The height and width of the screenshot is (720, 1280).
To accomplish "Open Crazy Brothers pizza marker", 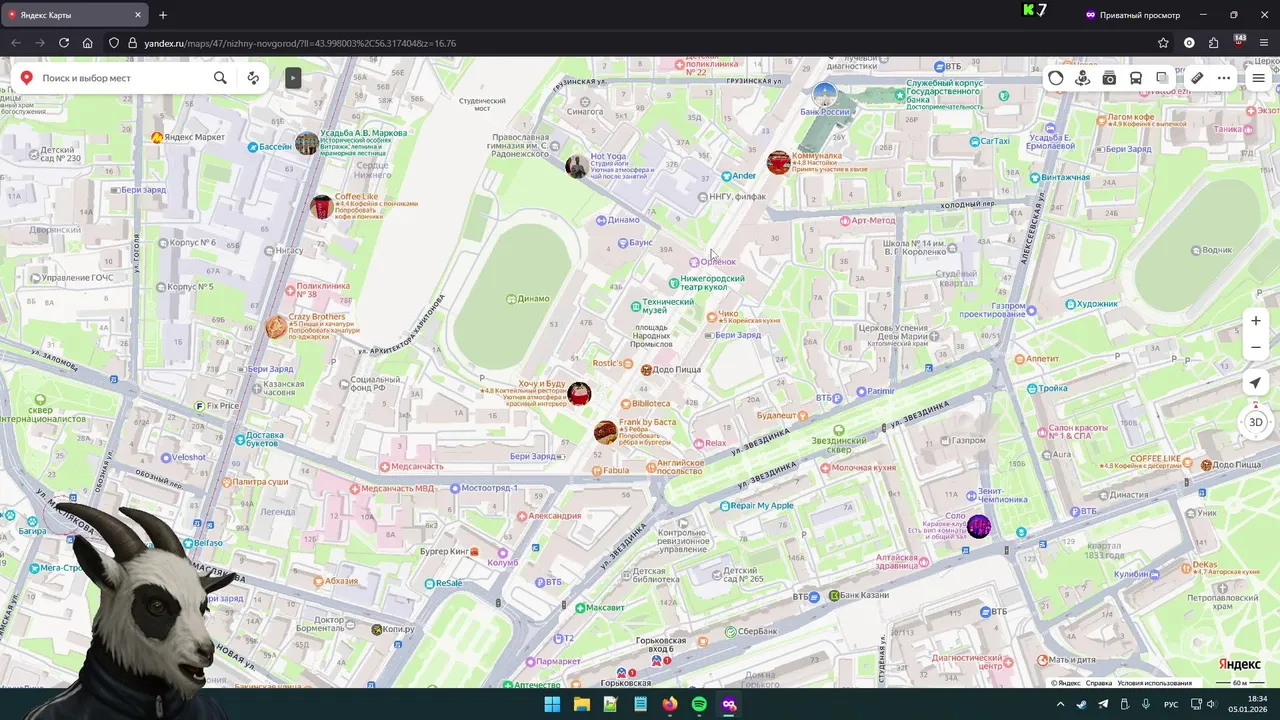I will [x=276, y=326].
